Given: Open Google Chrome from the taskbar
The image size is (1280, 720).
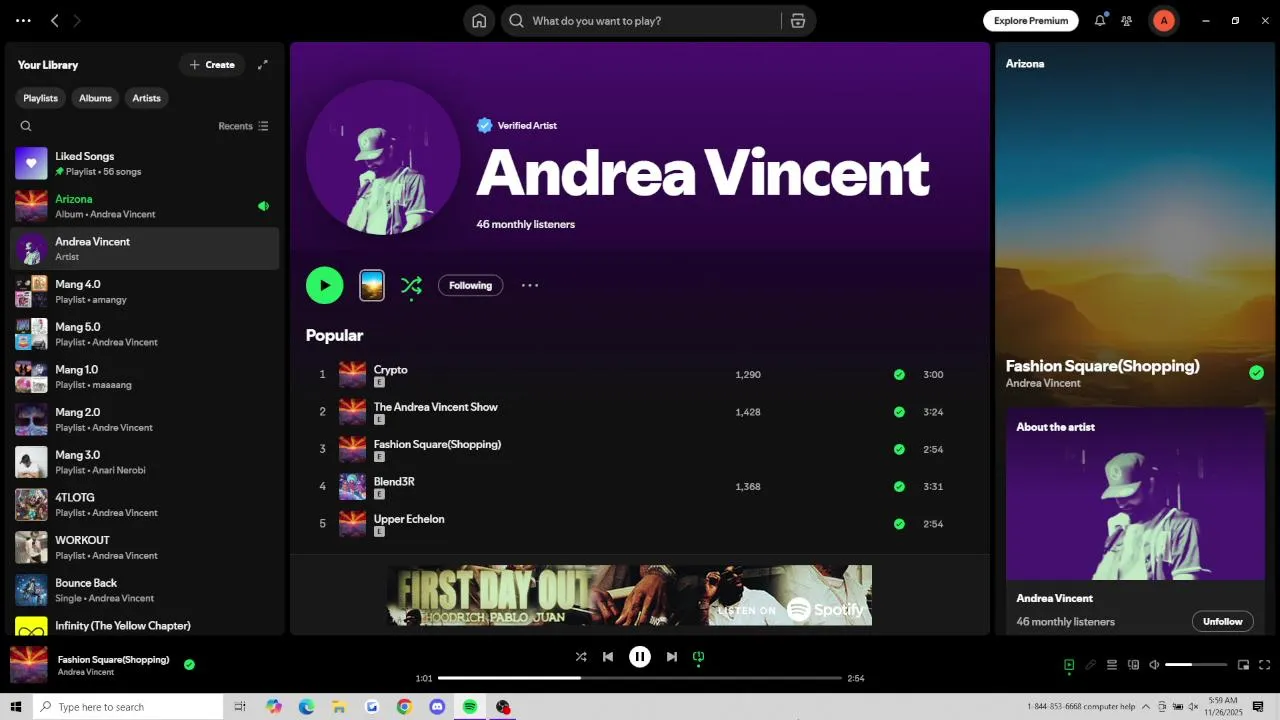Looking at the screenshot, I should (x=404, y=707).
